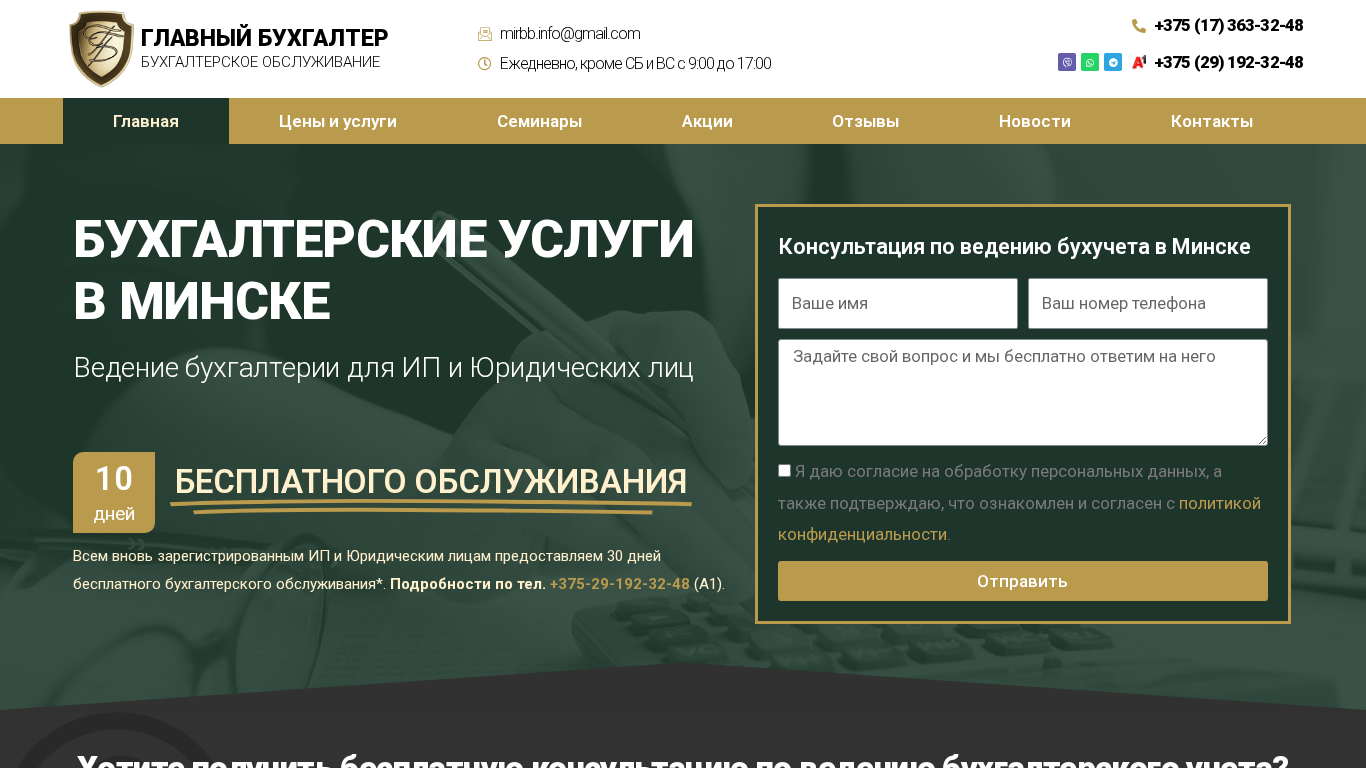
Task: Open the Viber messenger icon
Action: point(1067,62)
